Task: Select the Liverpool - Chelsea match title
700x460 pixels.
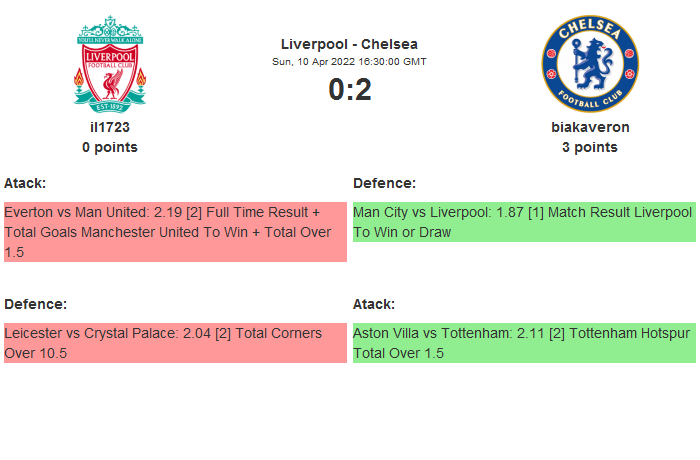Action: pyautogui.click(x=349, y=43)
